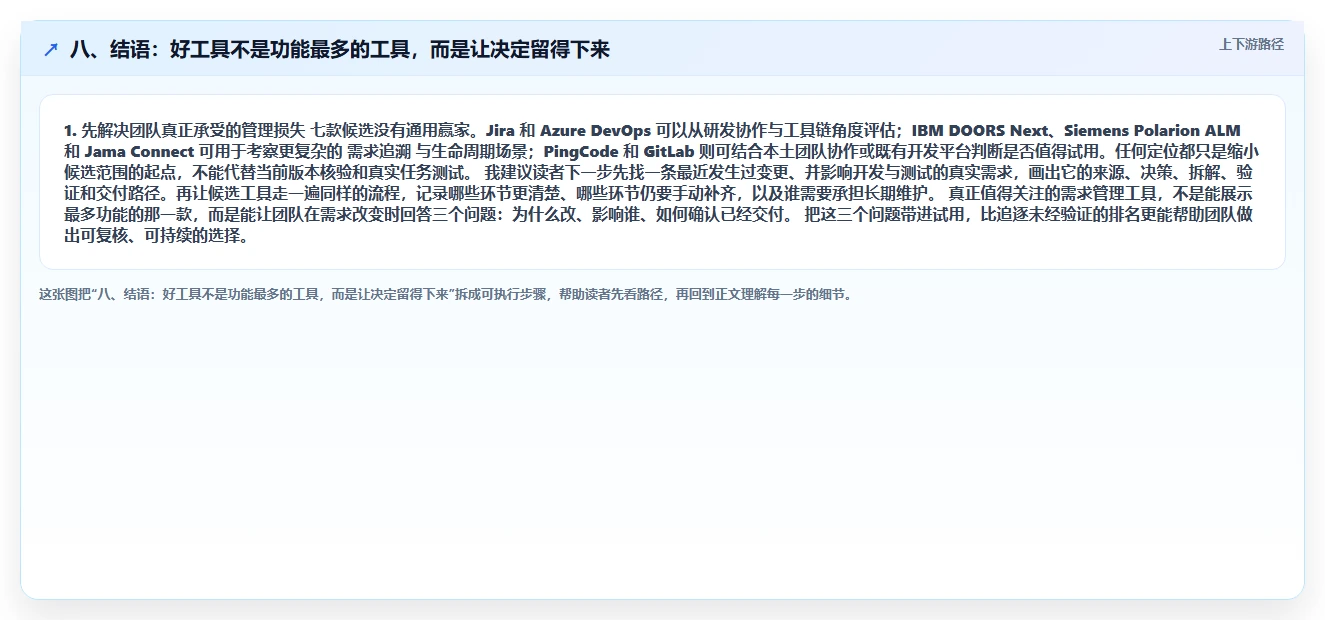This screenshot has width=1325, height=620.
Task: Click the '需求追溯' phrase in the paragraph
Action: point(379,152)
